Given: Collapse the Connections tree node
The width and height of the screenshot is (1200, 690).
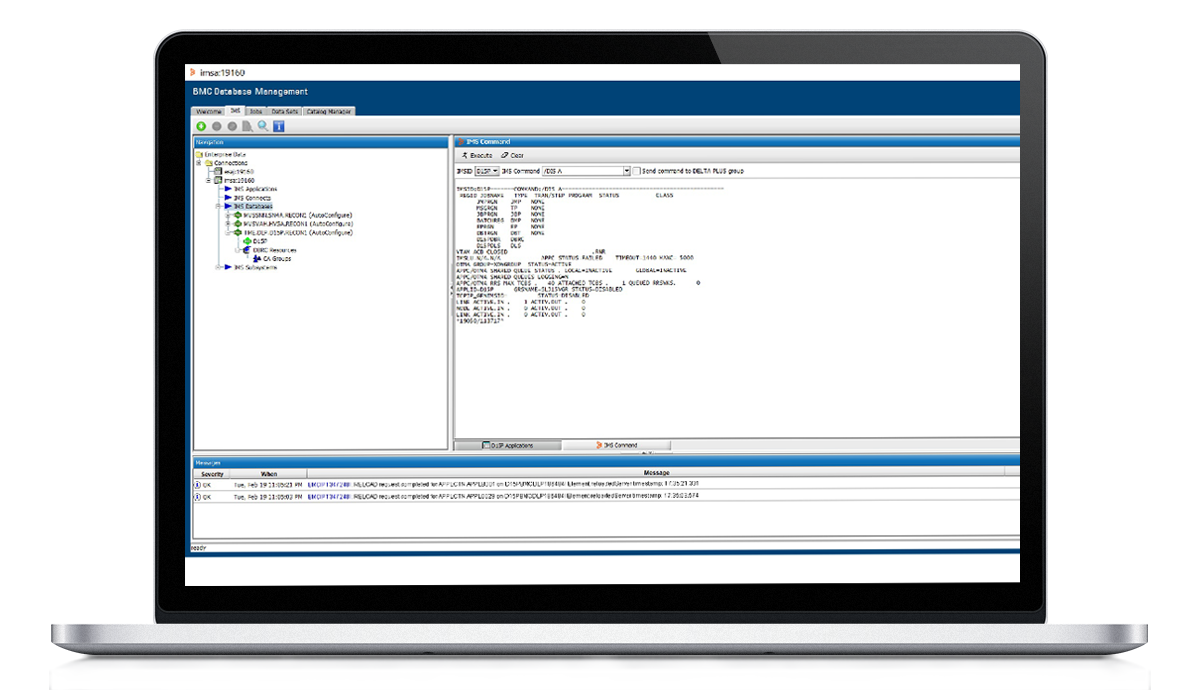Looking at the screenshot, I should coord(199,163).
